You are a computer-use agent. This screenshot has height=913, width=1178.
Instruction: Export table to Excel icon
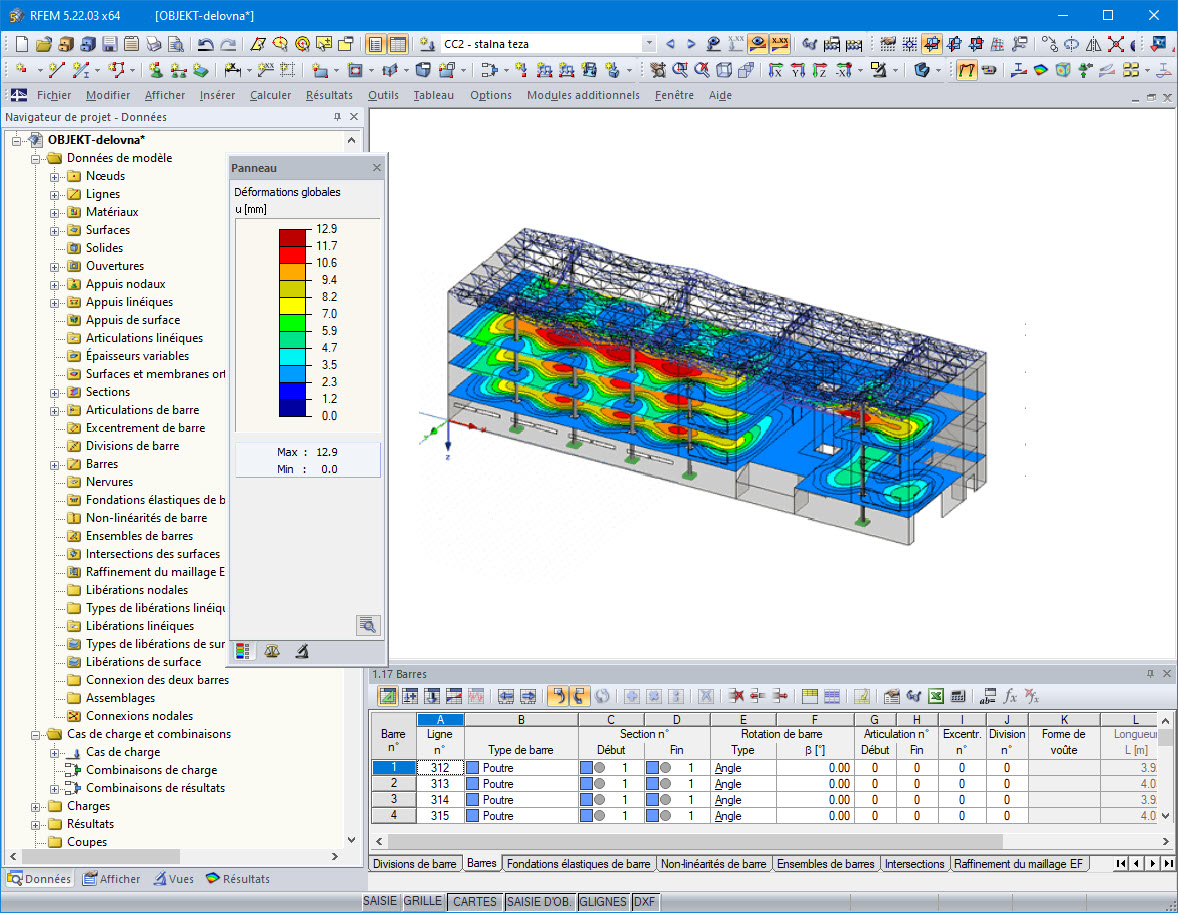point(935,697)
